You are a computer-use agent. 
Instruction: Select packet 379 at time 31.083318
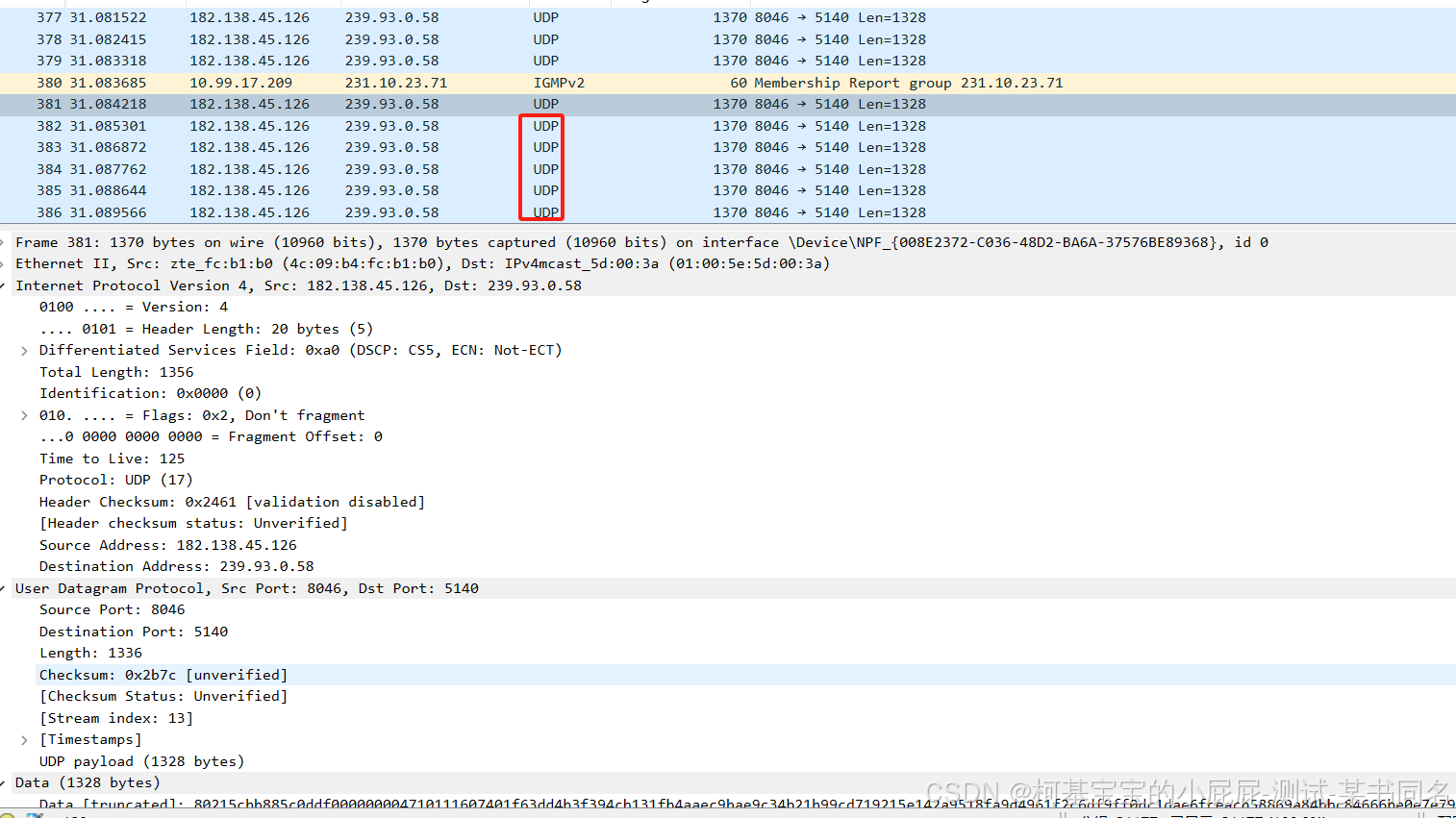728,61
